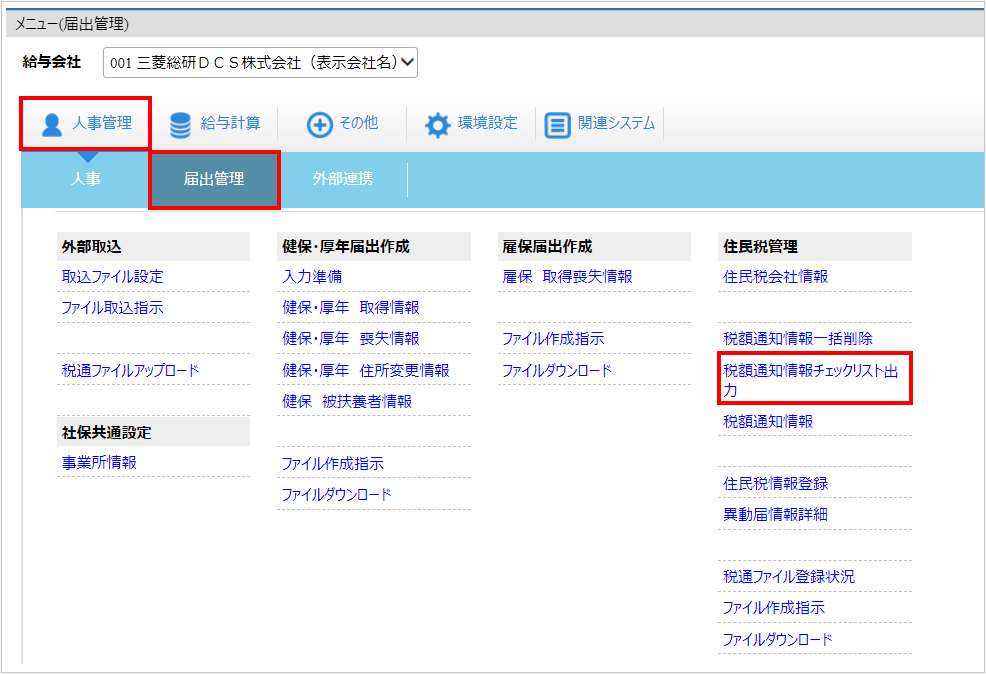Open 住民税会社情報 link
Viewport: 986px width, 674px height.
(775, 277)
